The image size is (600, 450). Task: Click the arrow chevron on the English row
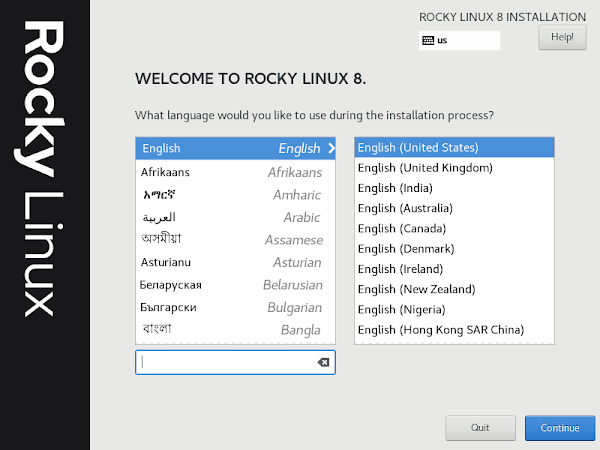pos(331,148)
